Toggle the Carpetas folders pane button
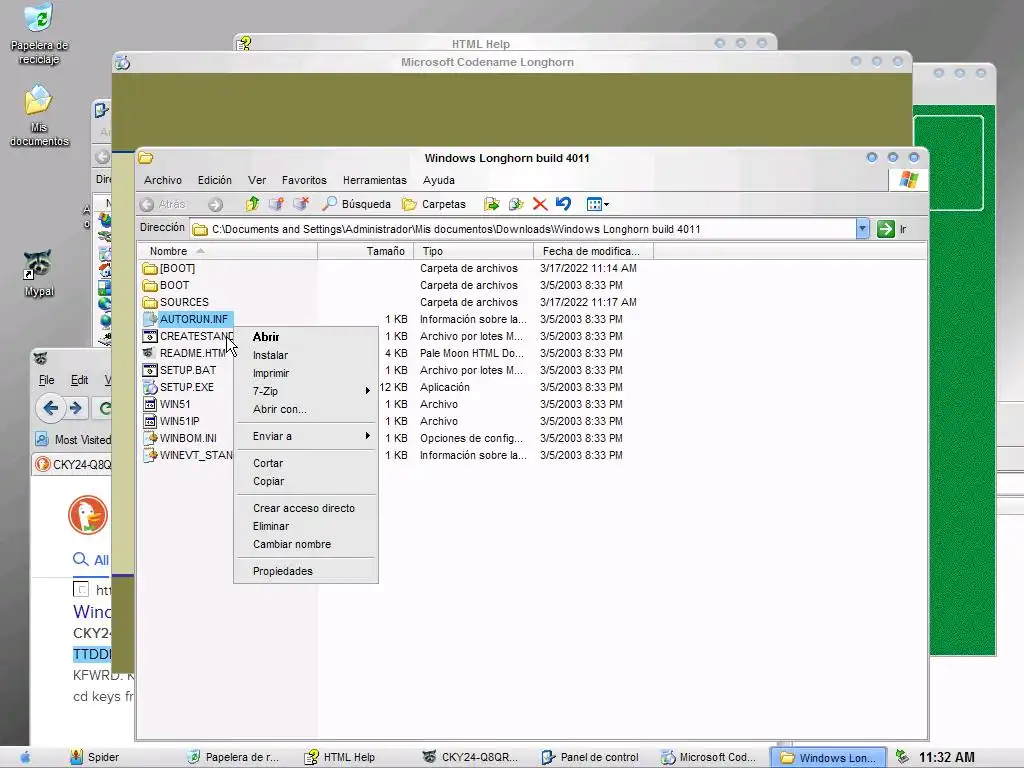 pyautogui.click(x=434, y=204)
